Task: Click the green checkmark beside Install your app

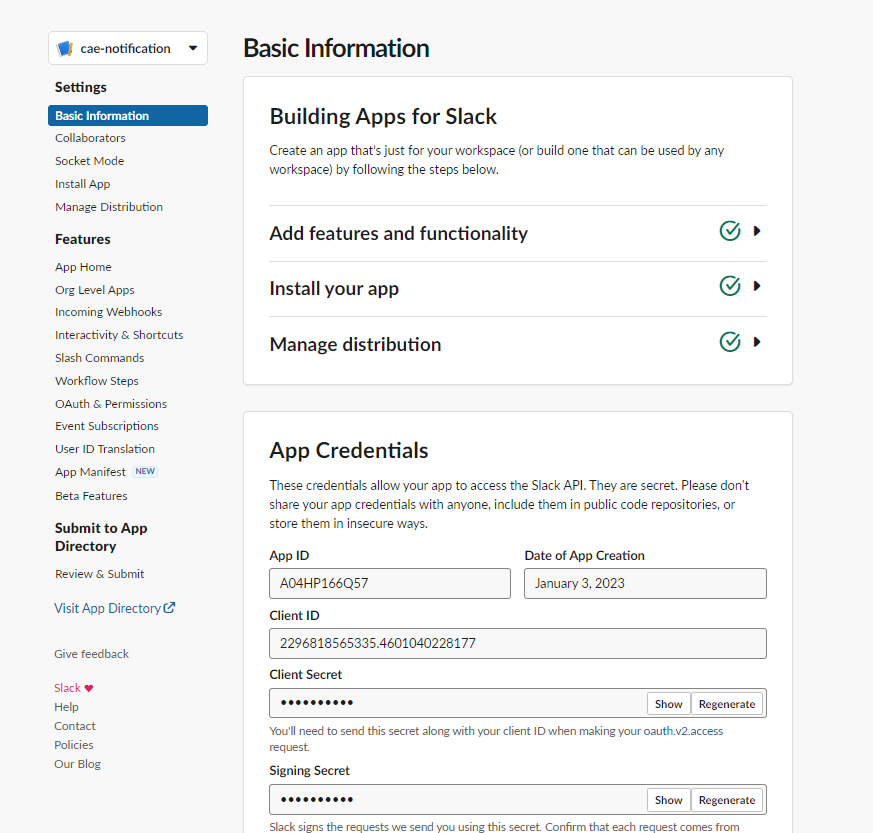Action: pyautogui.click(x=729, y=286)
